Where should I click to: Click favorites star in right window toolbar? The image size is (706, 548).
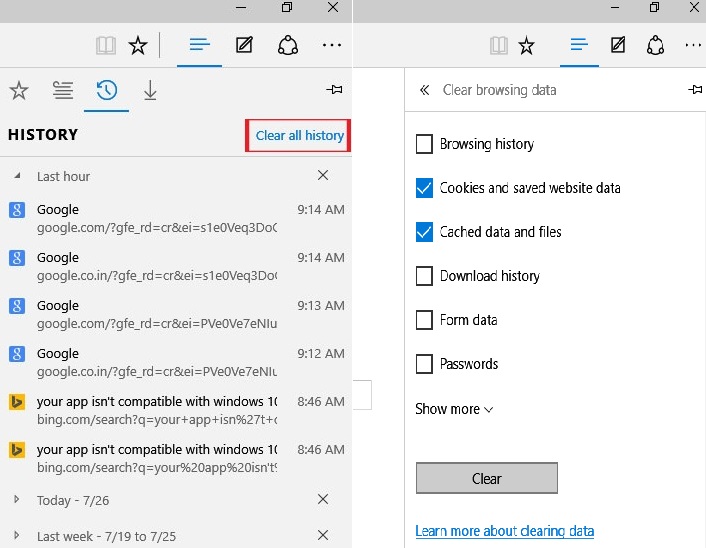pos(526,45)
